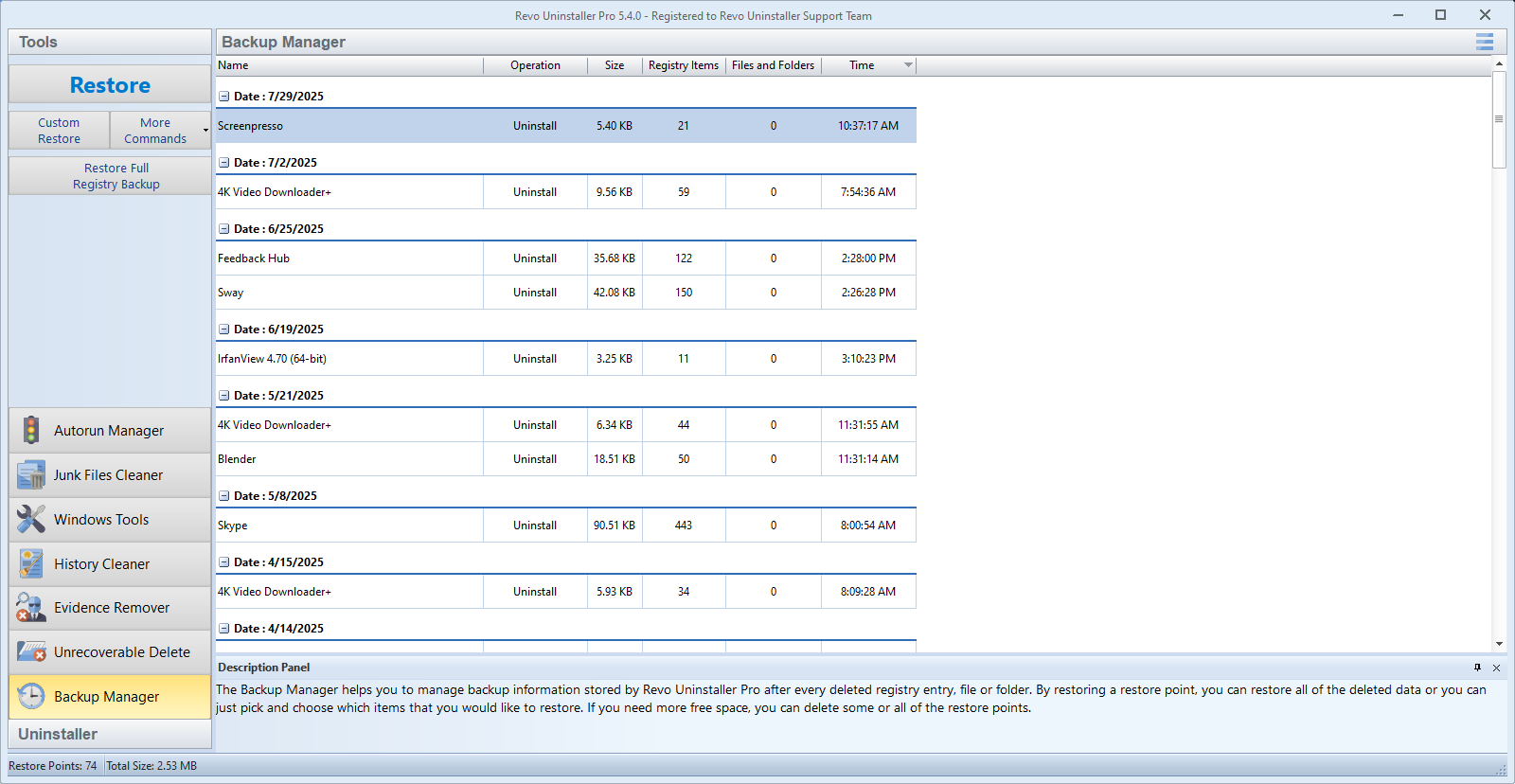The width and height of the screenshot is (1515, 784).
Task: Click the Autorun Manager traffic light icon
Action: coord(31,430)
